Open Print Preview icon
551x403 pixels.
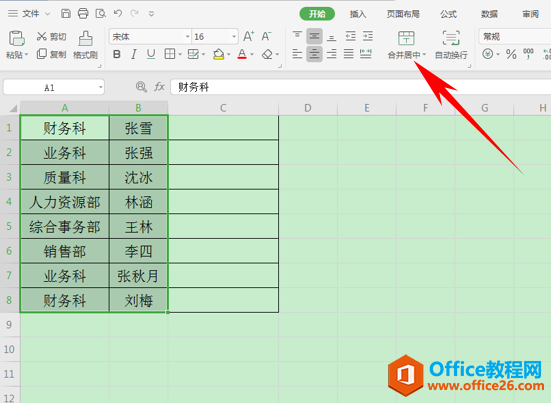101,14
